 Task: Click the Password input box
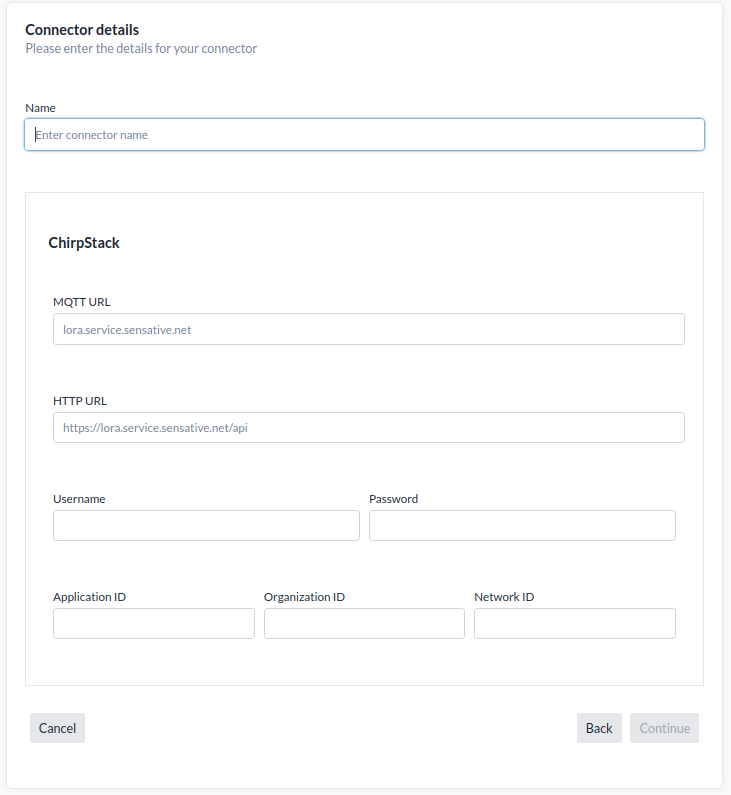point(522,526)
